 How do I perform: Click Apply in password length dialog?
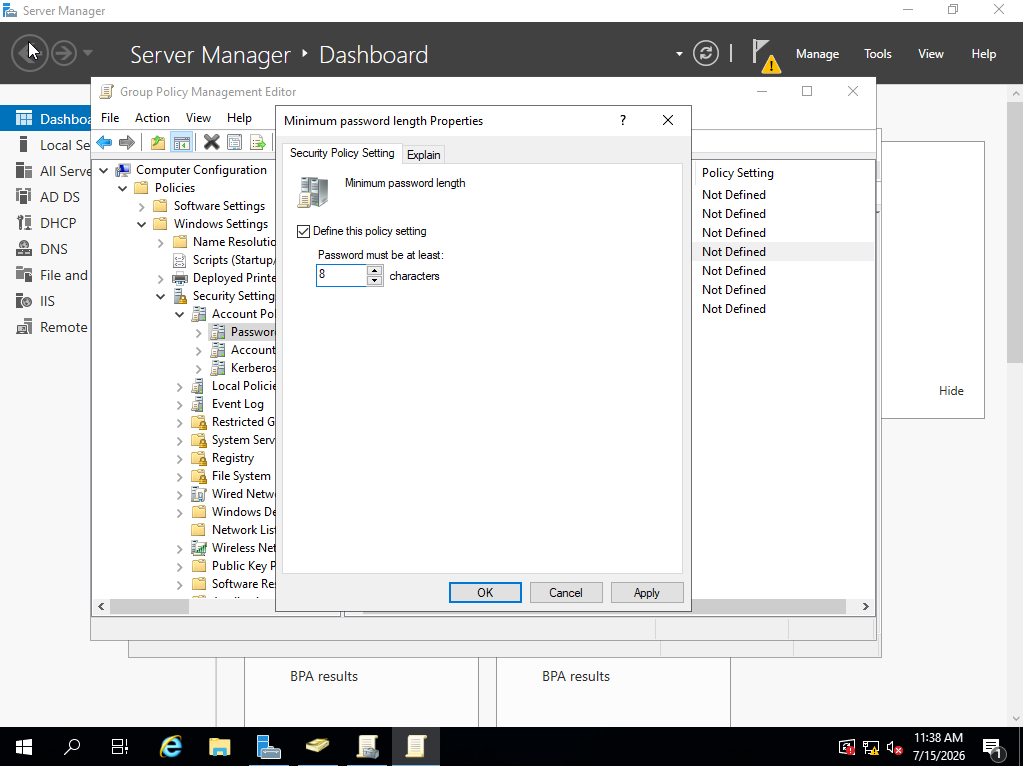coord(647,592)
